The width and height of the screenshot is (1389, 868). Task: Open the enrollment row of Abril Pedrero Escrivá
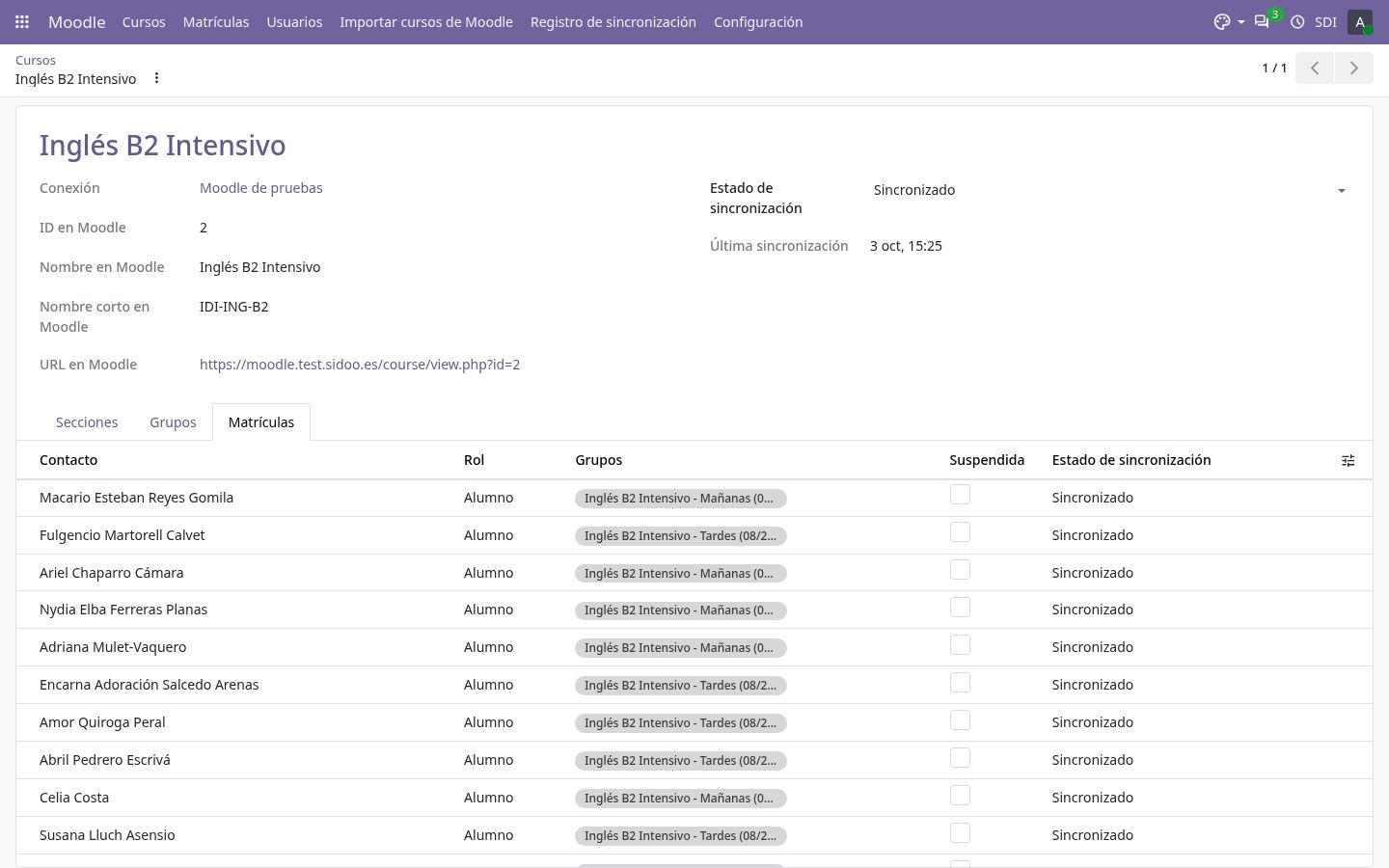coord(694,760)
